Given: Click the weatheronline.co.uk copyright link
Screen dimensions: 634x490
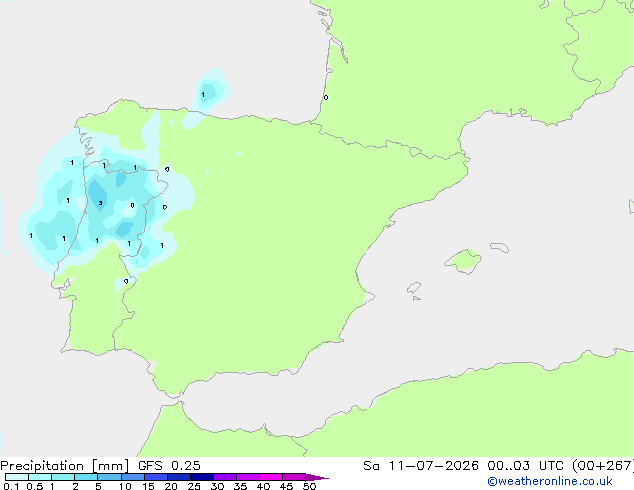Looking at the screenshot, I should tap(550, 481).
